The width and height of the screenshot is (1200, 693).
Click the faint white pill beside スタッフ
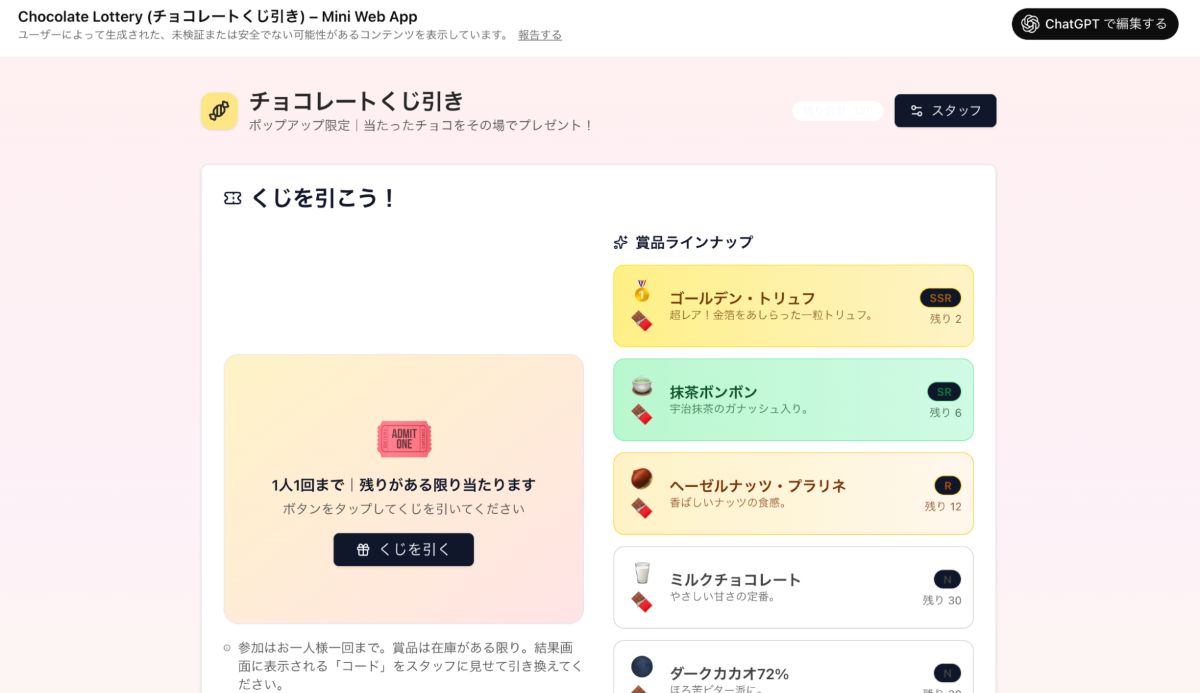838,111
